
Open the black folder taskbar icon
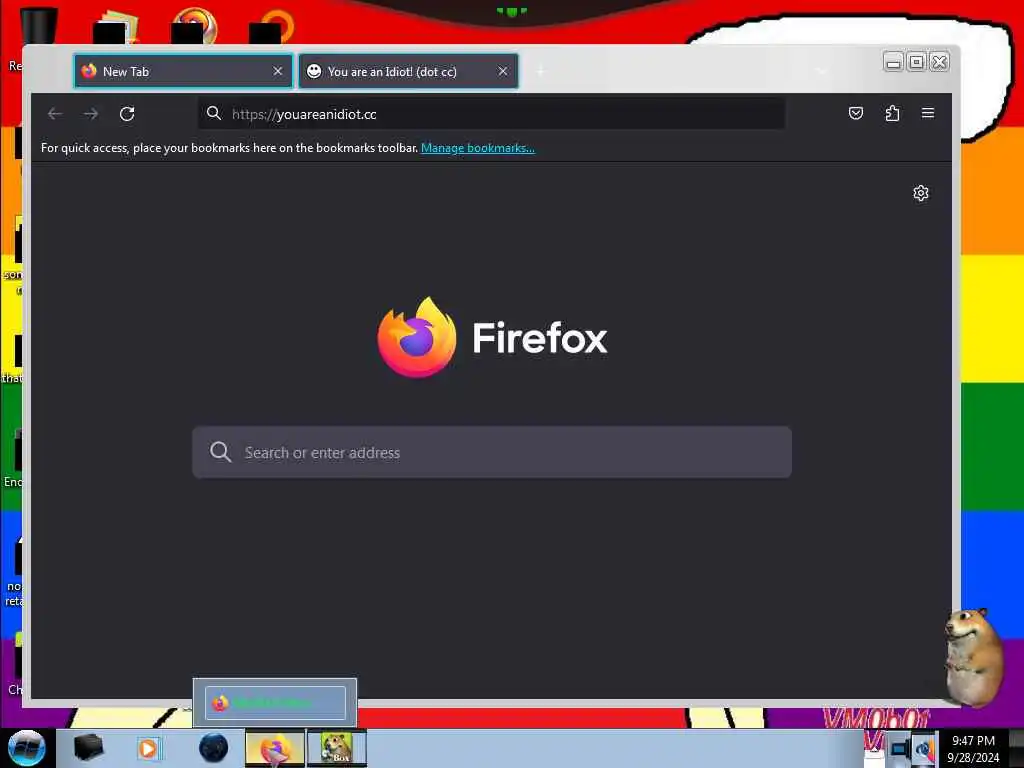click(88, 748)
